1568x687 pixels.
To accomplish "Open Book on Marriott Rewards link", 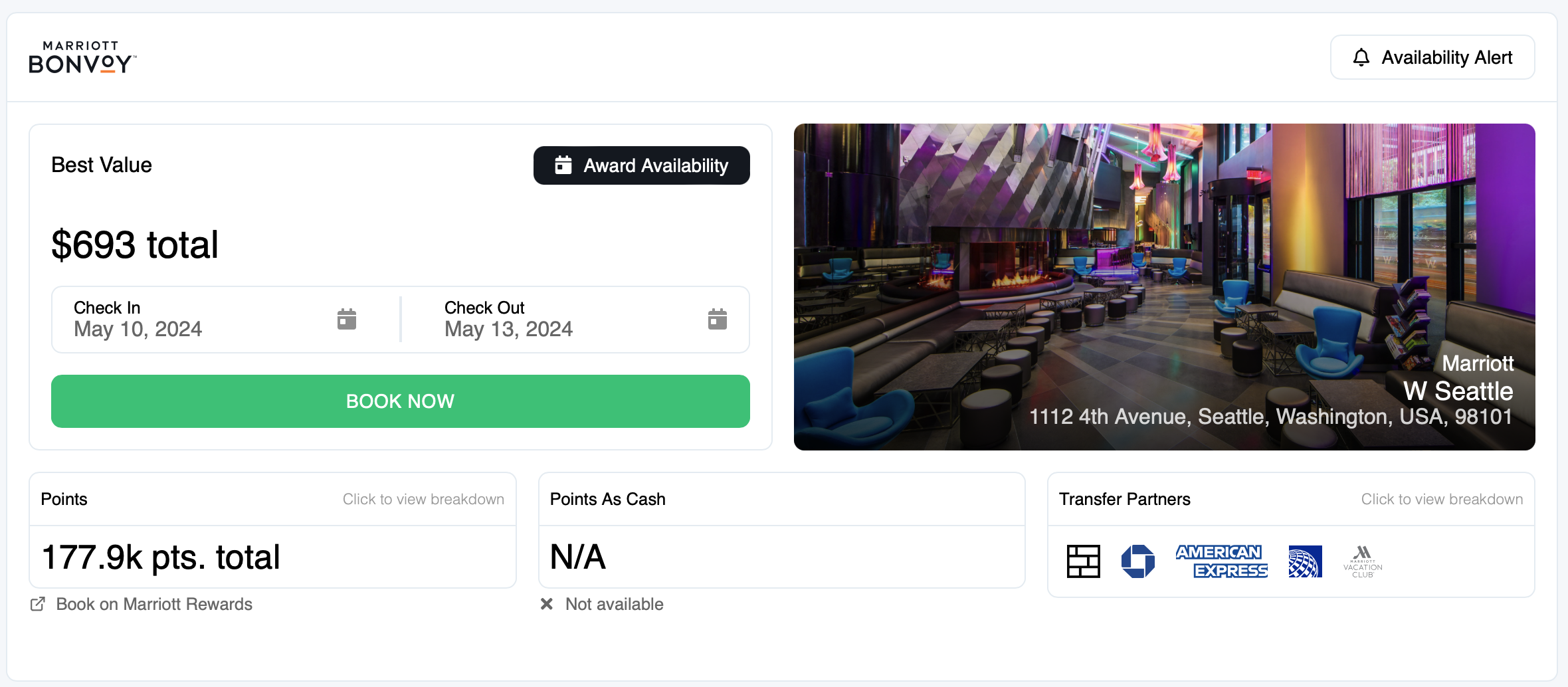I will point(154,604).
